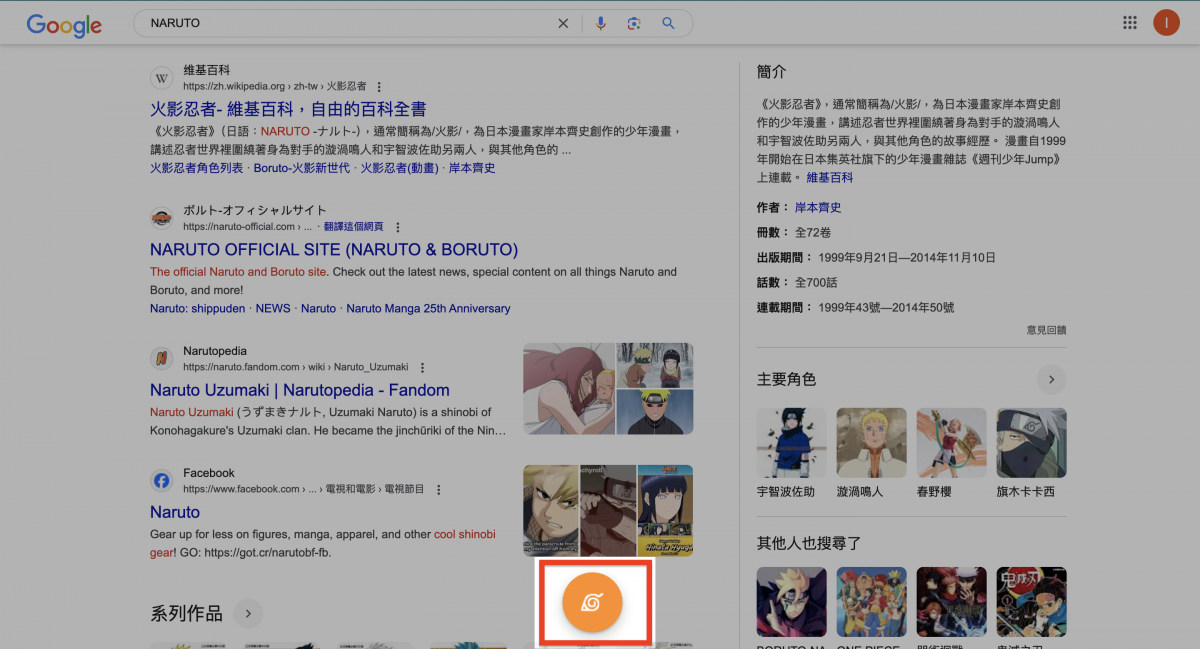Start voice search with microphone icon
The width and height of the screenshot is (1200, 649).
pos(601,23)
